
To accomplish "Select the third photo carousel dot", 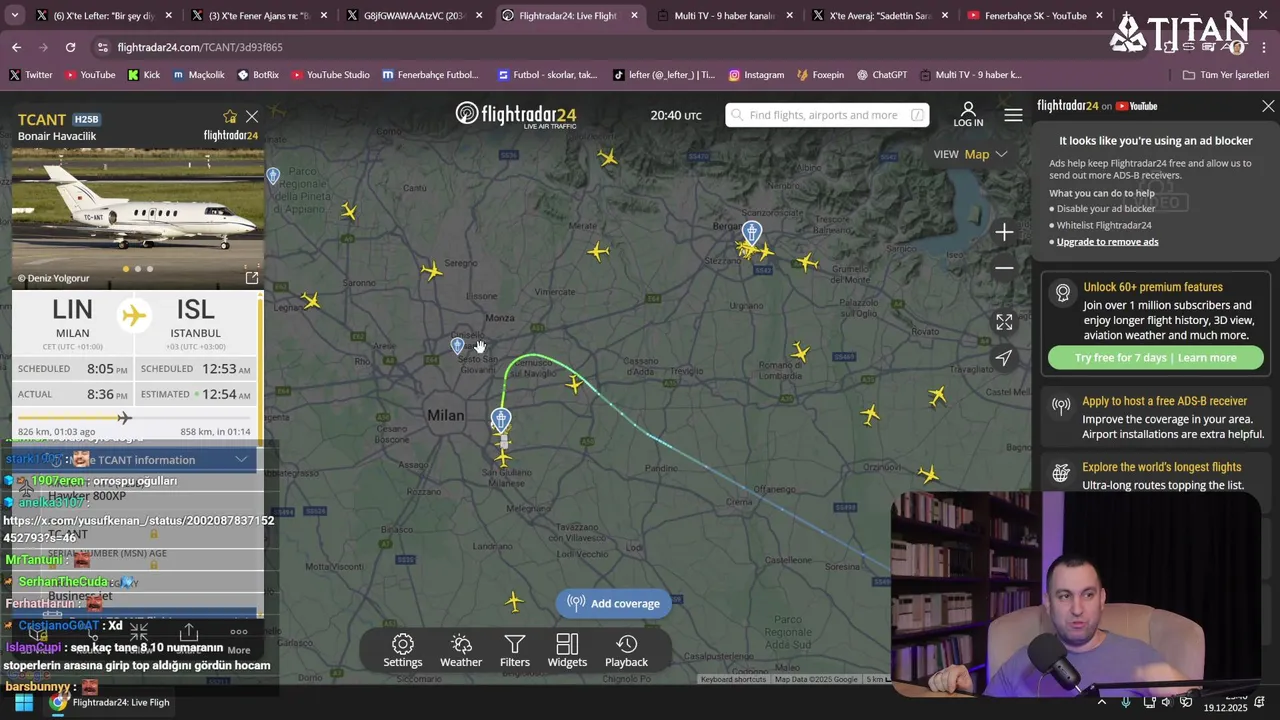I will [150, 269].
